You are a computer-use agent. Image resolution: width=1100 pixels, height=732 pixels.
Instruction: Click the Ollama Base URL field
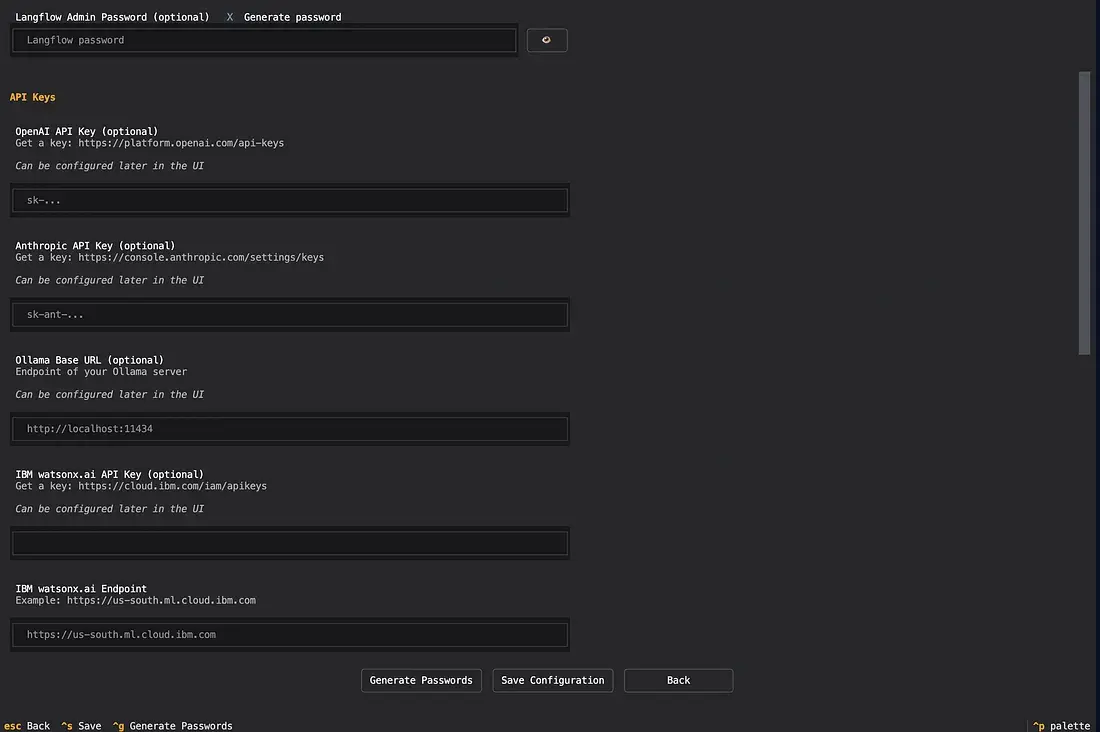290,429
